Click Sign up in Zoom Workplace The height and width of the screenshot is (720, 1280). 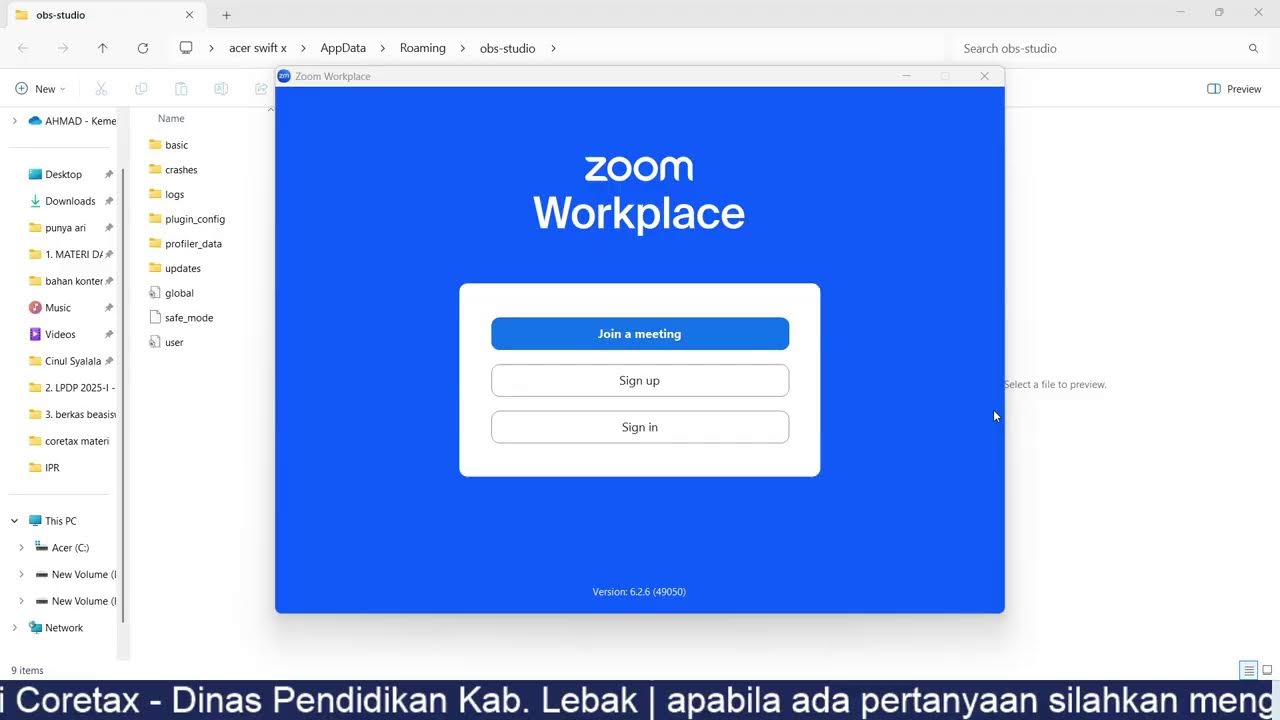pos(640,380)
